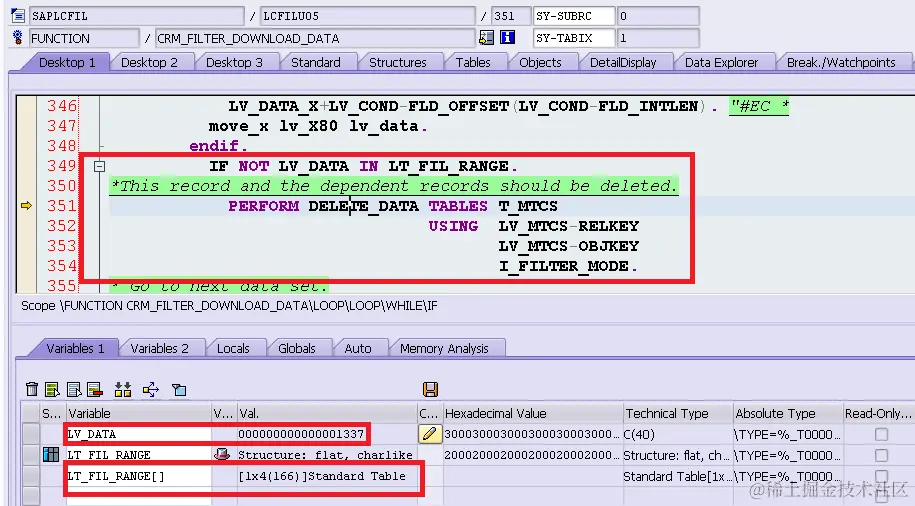Toggle Read-Only checkbox for LV_DATA row
Viewport: 915px width, 506px height.
pyautogui.click(x=881, y=434)
